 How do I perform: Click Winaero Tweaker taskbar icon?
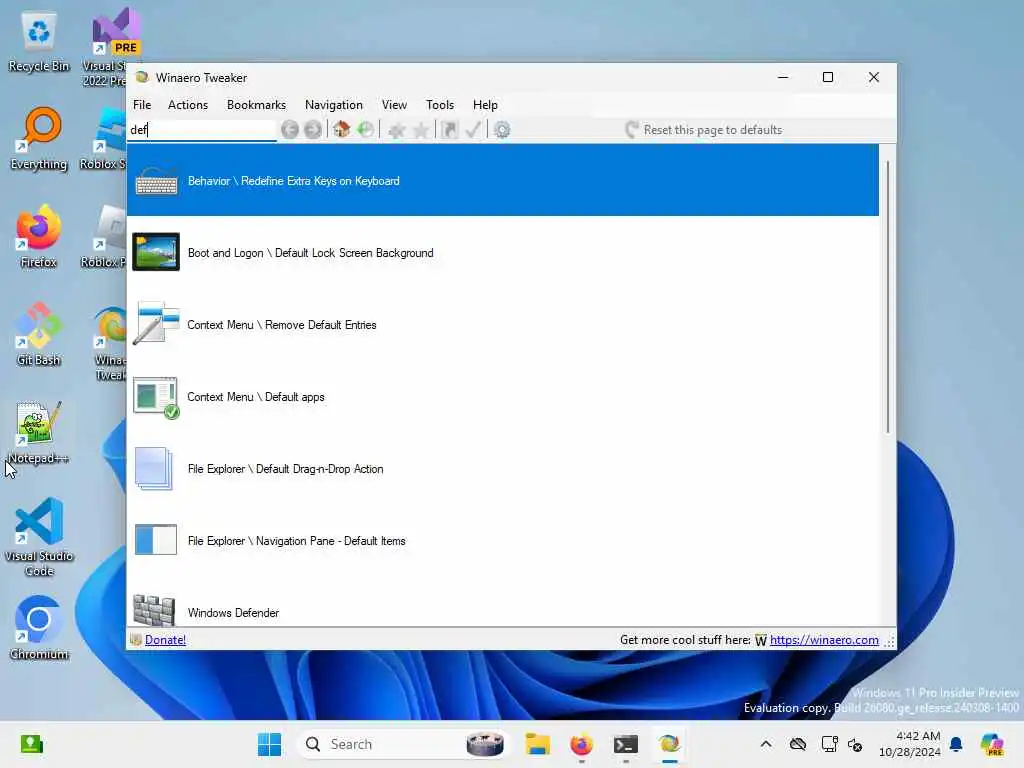coord(669,744)
